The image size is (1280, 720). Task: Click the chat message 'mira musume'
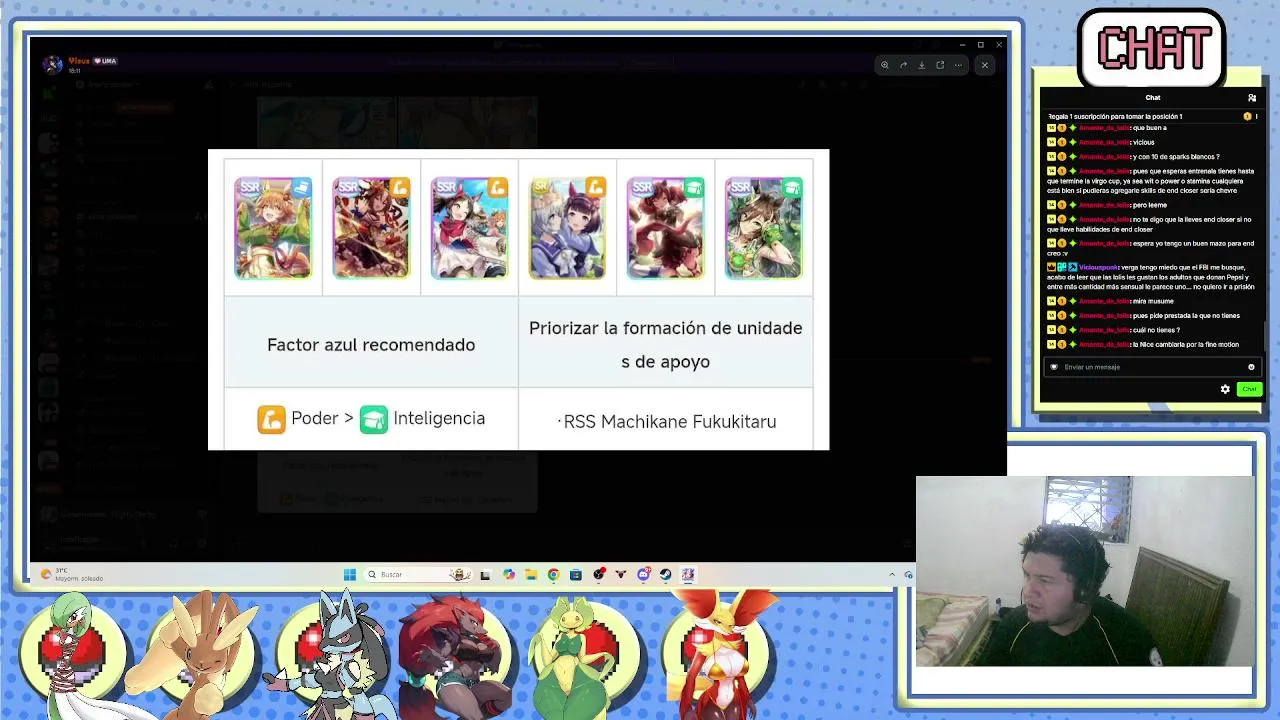(1153, 301)
